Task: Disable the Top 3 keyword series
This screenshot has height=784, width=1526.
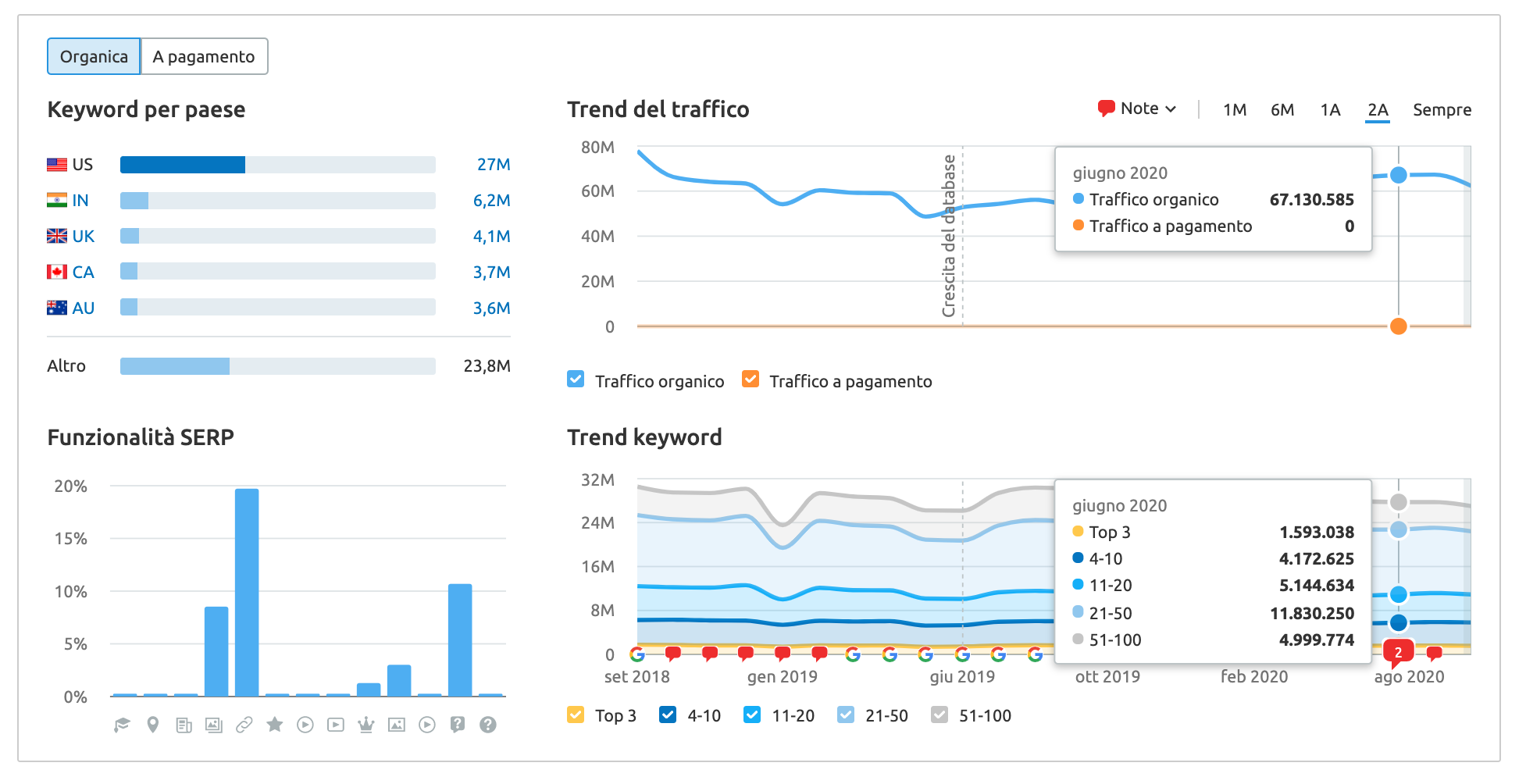Action: (x=576, y=715)
